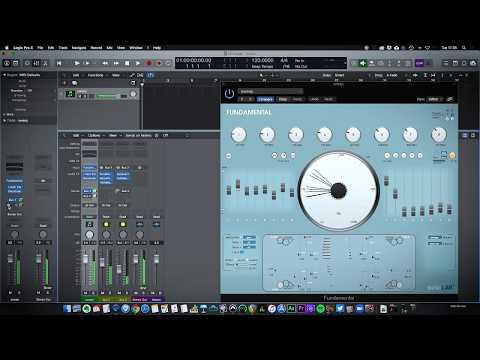
Task: Open the List Editors panel
Action: tap(446, 63)
